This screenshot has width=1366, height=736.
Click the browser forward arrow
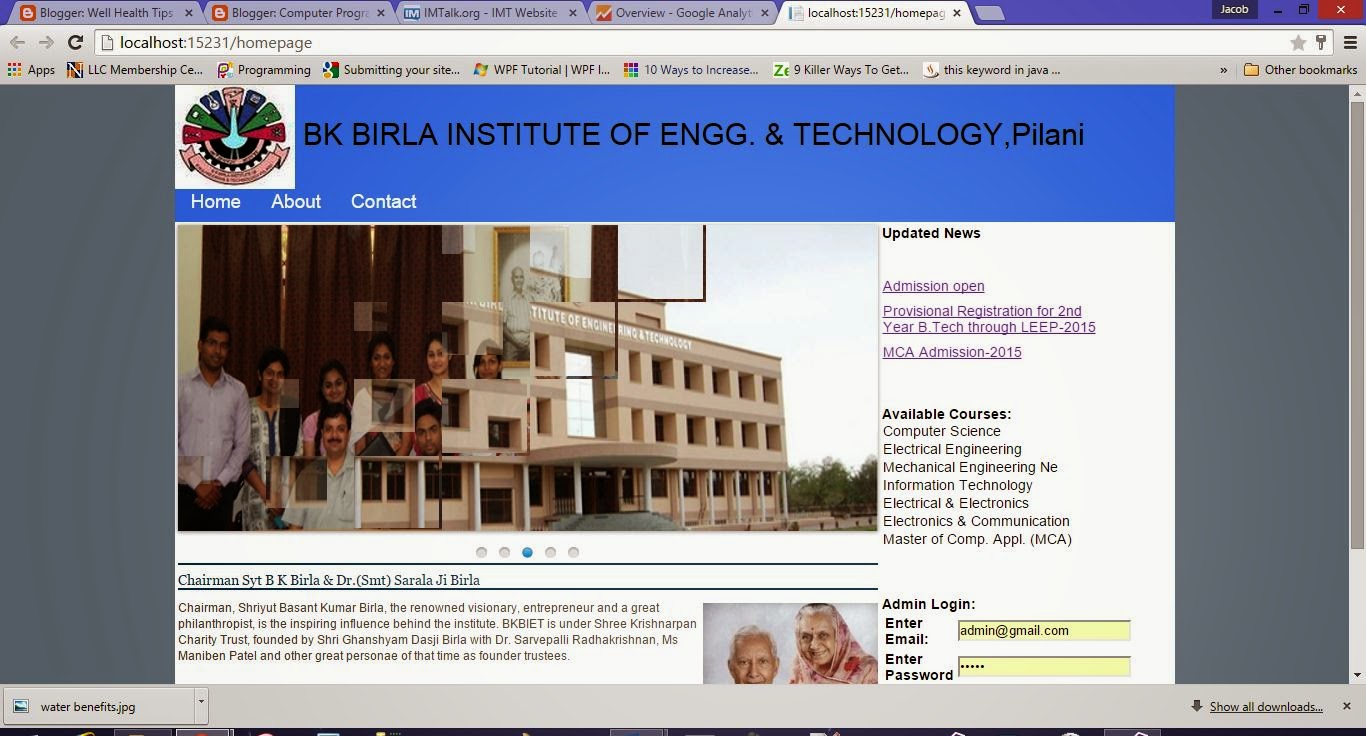pos(46,42)
